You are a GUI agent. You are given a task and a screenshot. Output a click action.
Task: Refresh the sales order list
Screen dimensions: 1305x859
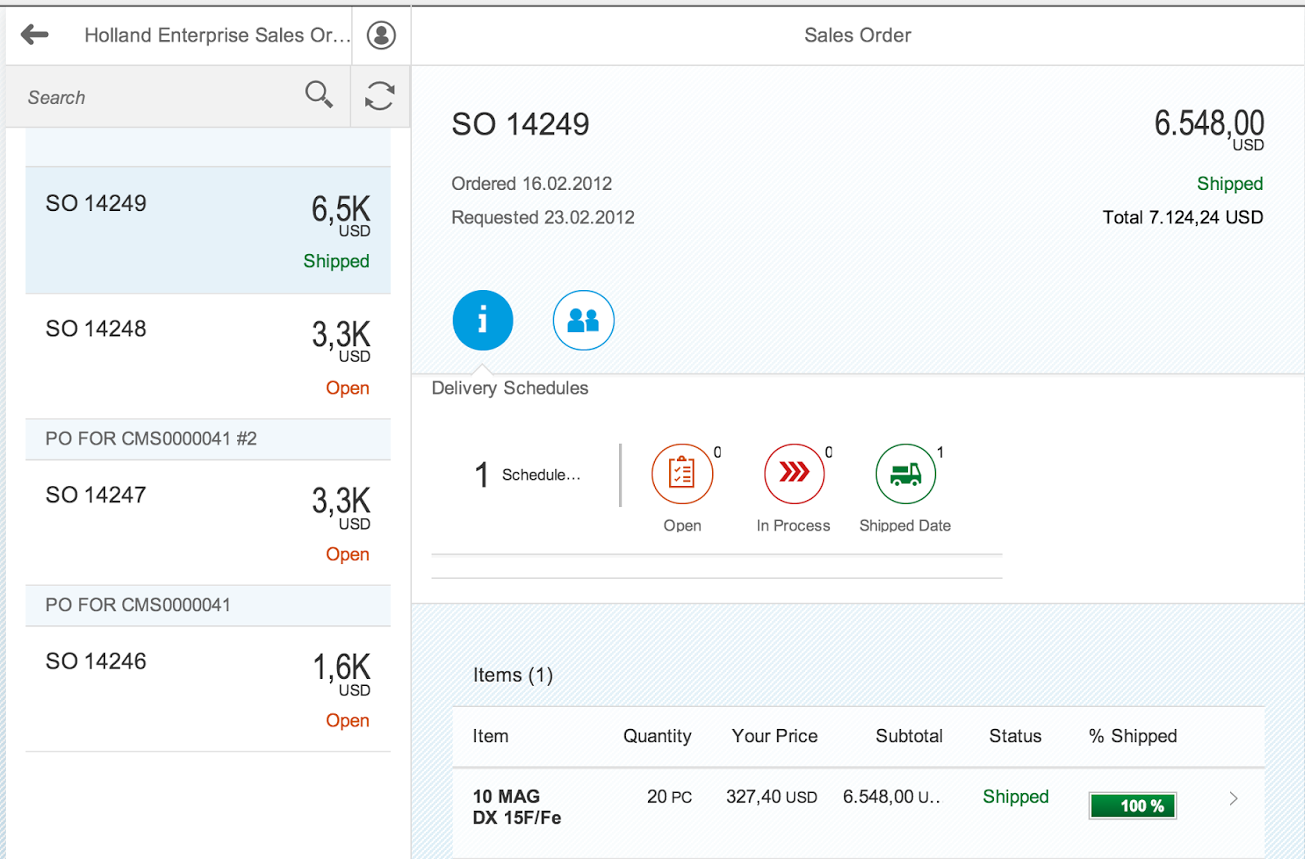coord(380,96)
